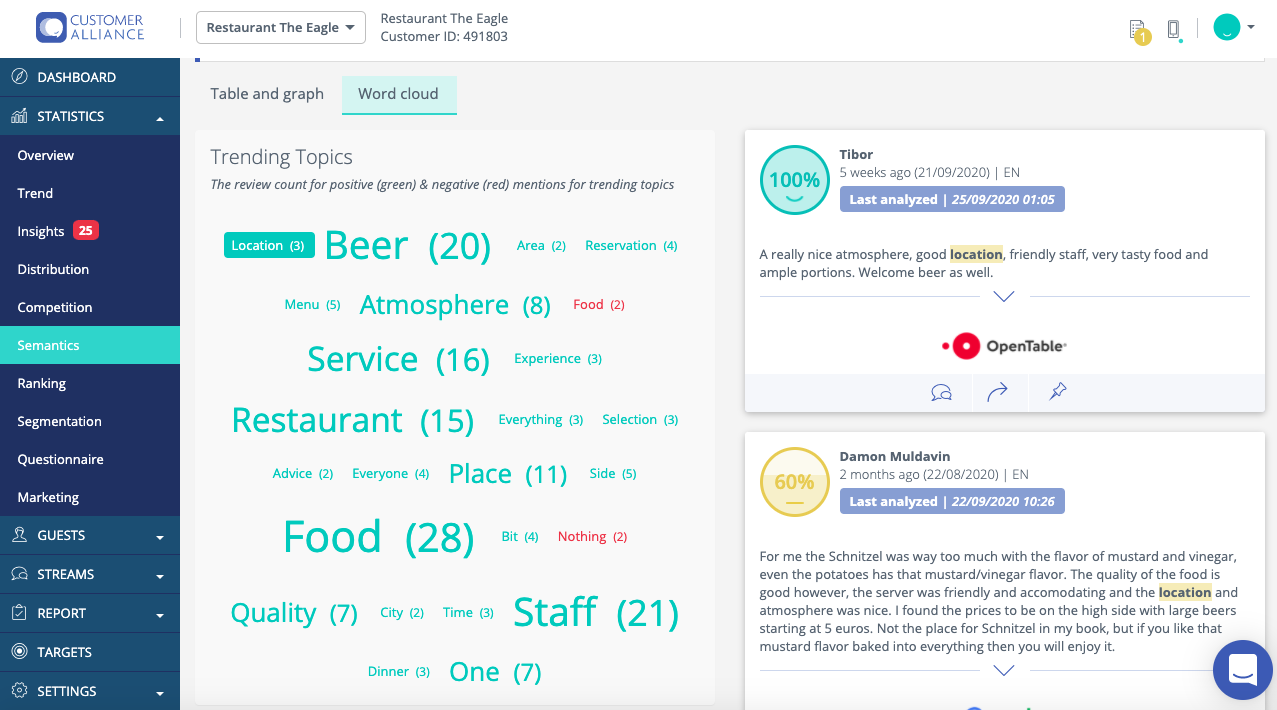Select Semantics in sidebar
The image size is (1277, 710).
coord(90,345)
